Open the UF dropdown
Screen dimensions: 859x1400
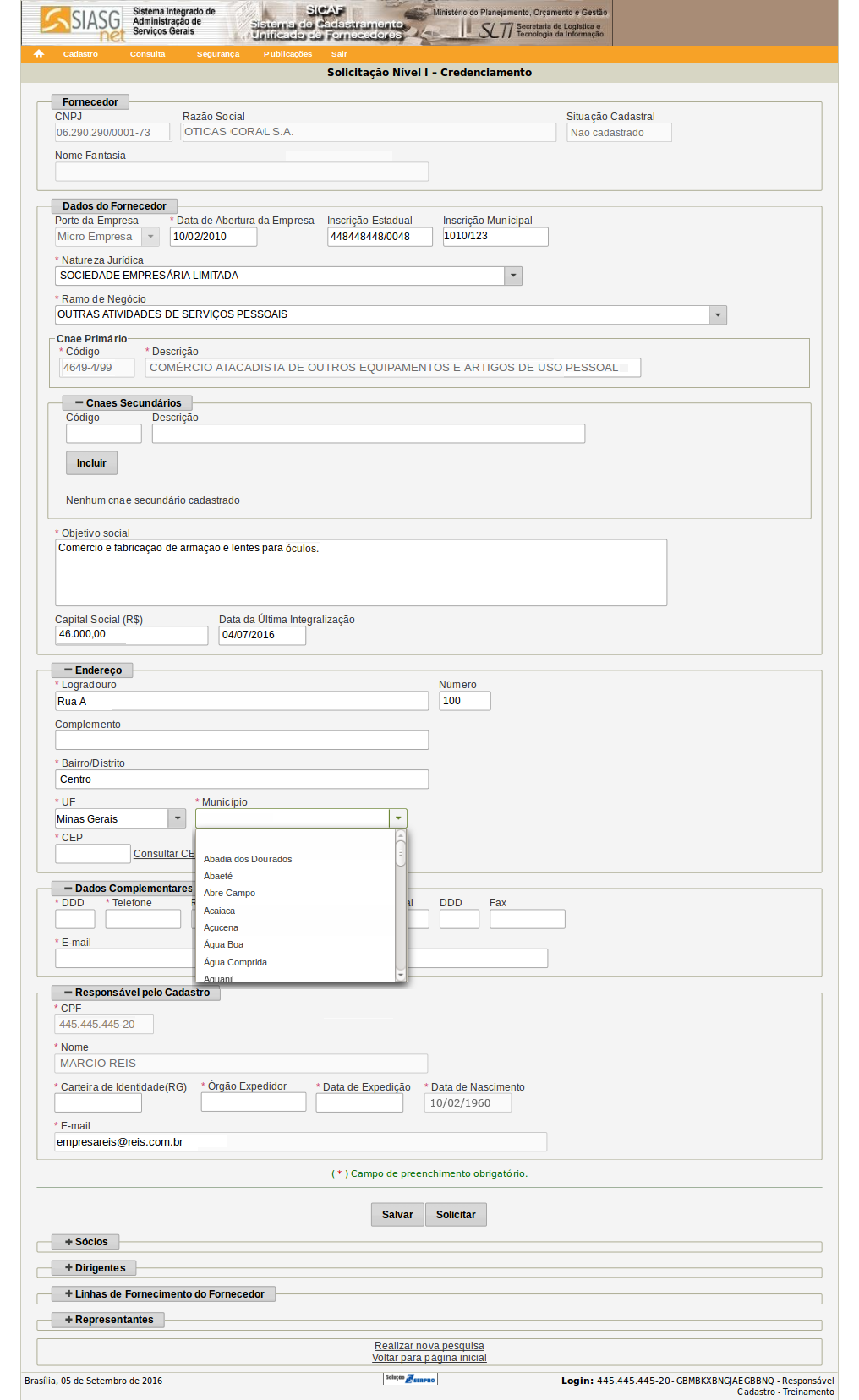(x=177, y=818)
